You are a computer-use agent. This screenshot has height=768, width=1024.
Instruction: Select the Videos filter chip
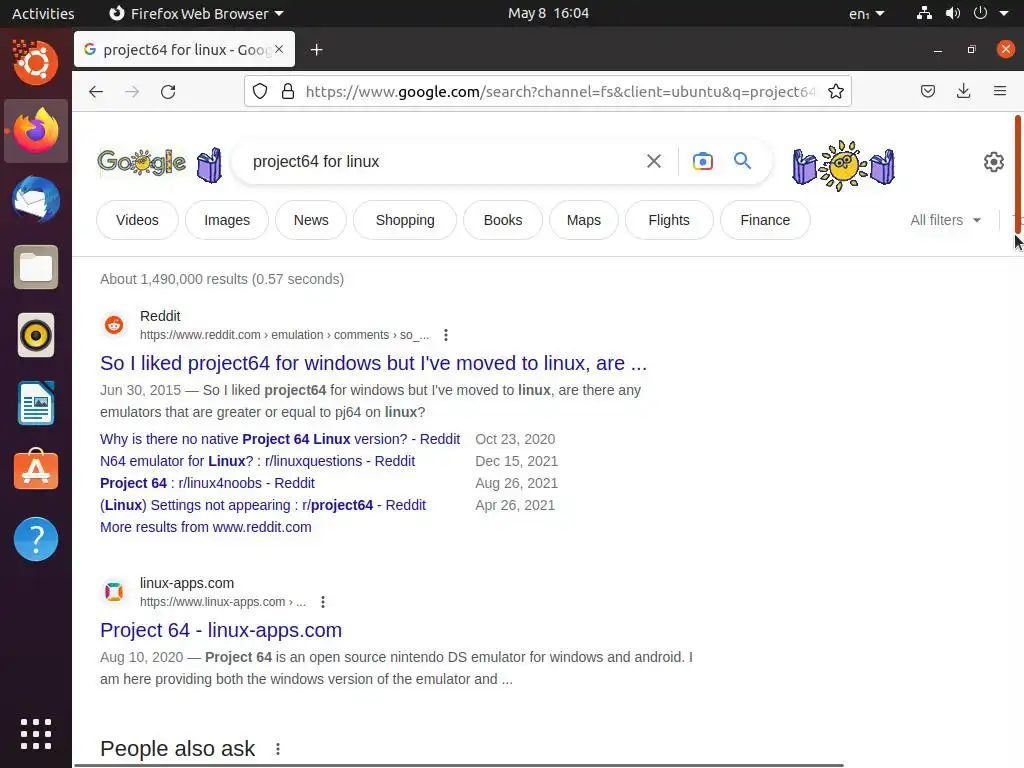point(137,220)
